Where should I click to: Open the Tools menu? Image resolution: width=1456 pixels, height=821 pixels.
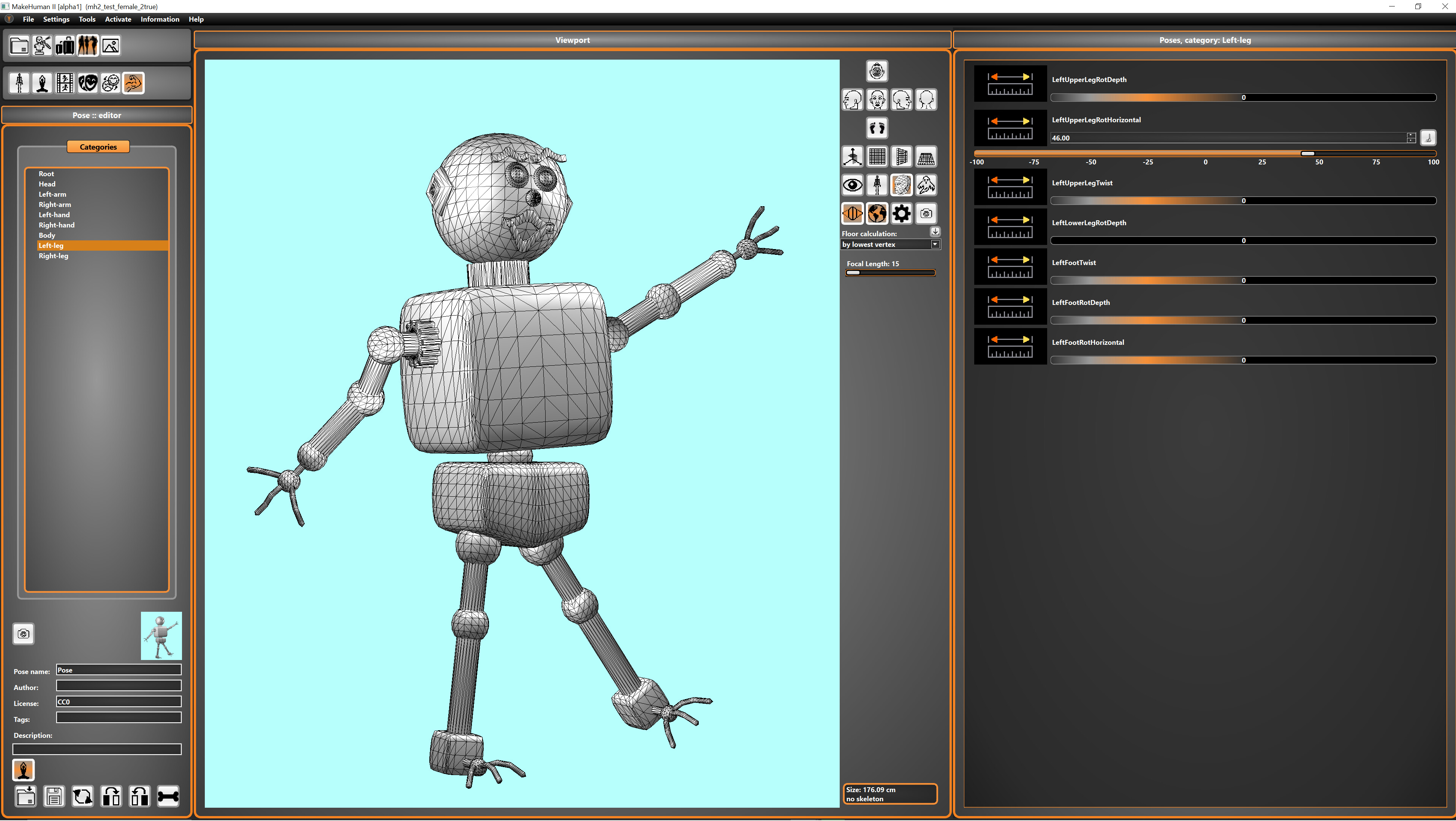[87, 19]
